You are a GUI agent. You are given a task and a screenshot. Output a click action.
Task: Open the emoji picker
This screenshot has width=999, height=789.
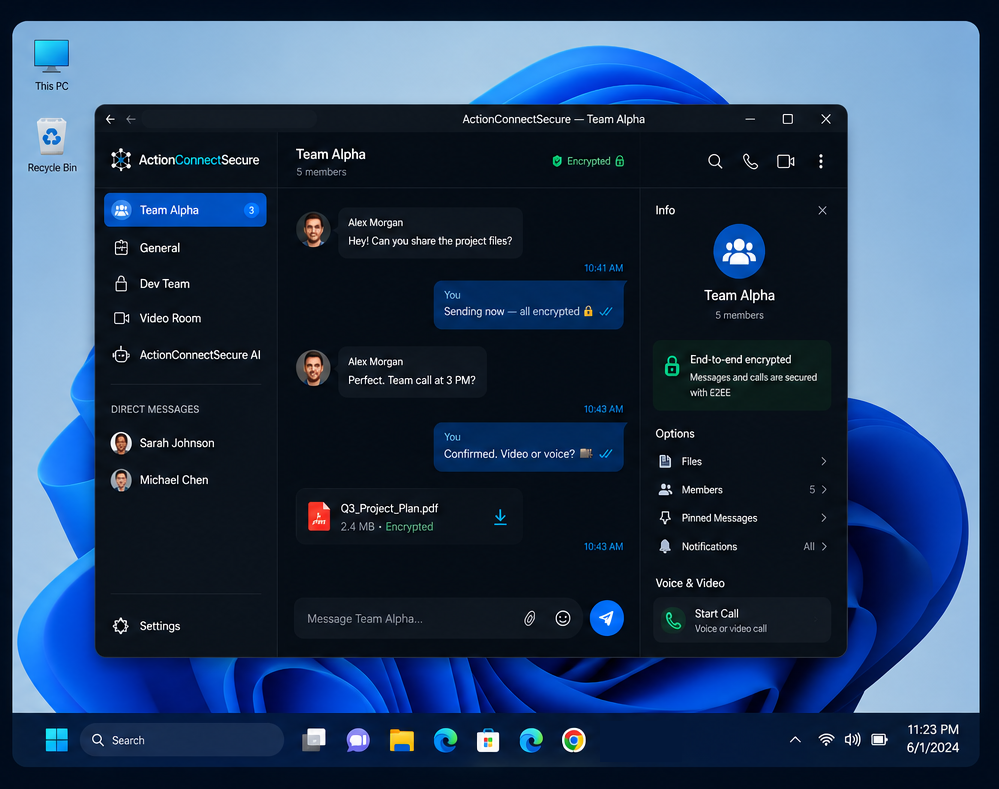coord(563,618)
